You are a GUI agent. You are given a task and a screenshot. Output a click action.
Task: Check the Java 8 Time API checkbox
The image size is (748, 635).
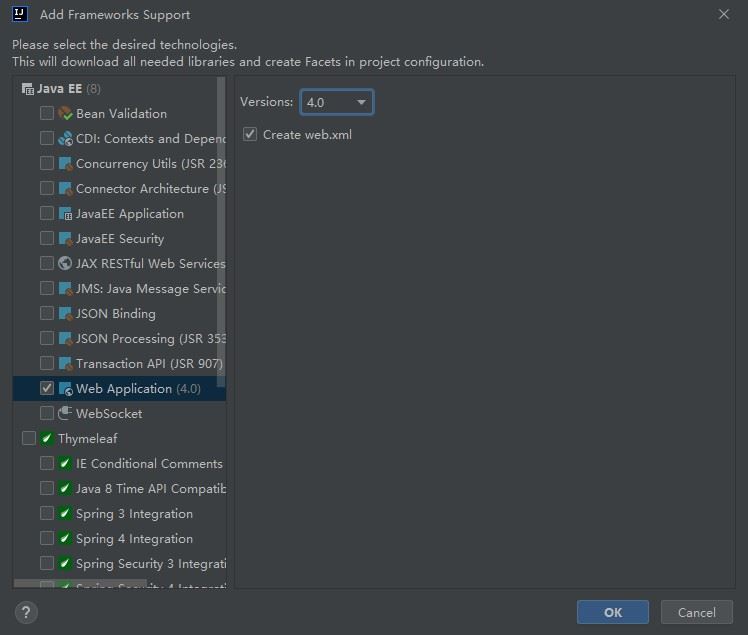point(47,488)
